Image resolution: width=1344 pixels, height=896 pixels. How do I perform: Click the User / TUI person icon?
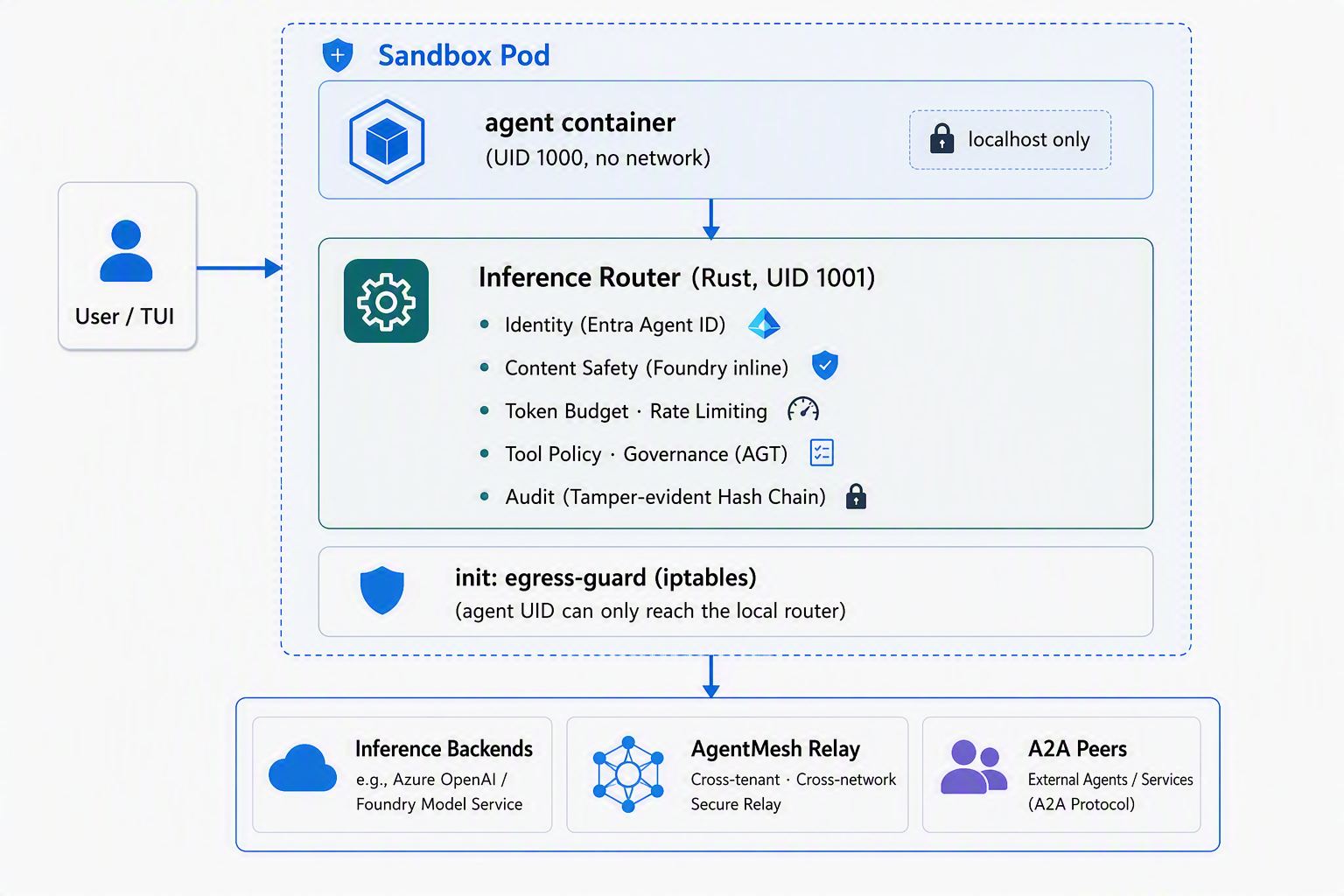[127, 250]
